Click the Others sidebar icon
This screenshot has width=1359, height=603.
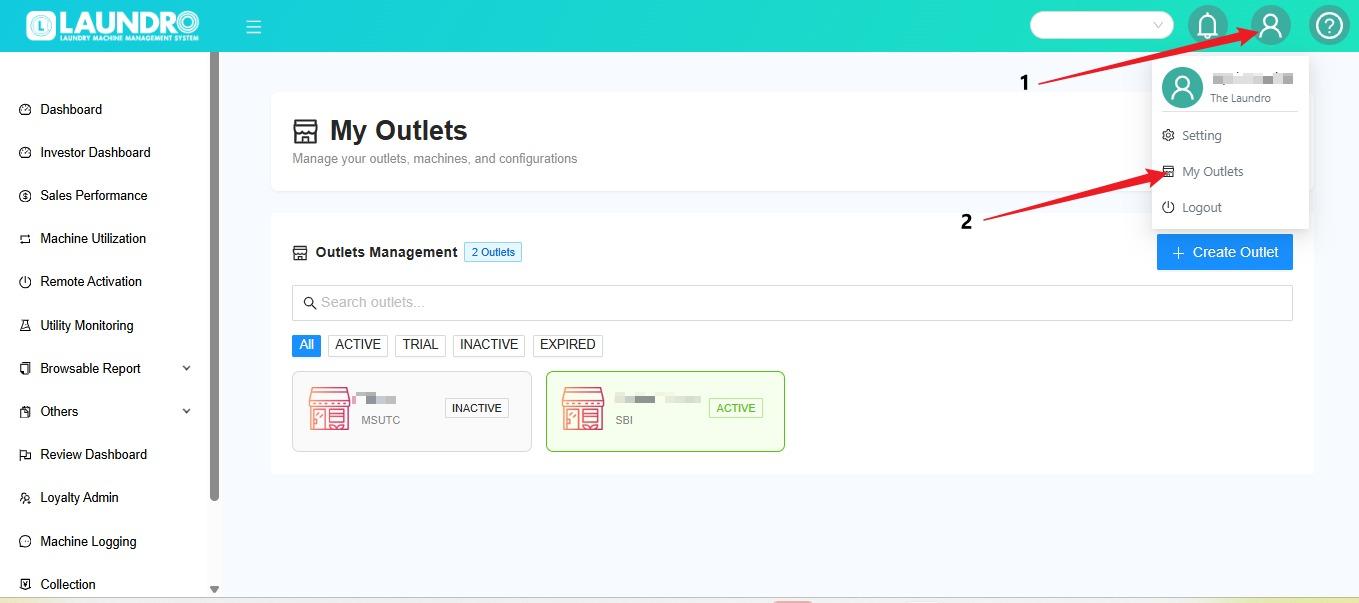(x=25, y=412)
